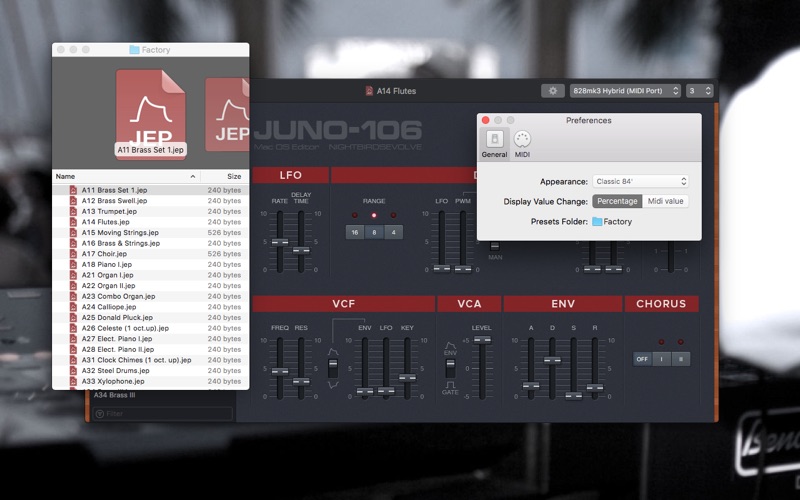Select the A17 Choir.jep file name

point(104,254)
